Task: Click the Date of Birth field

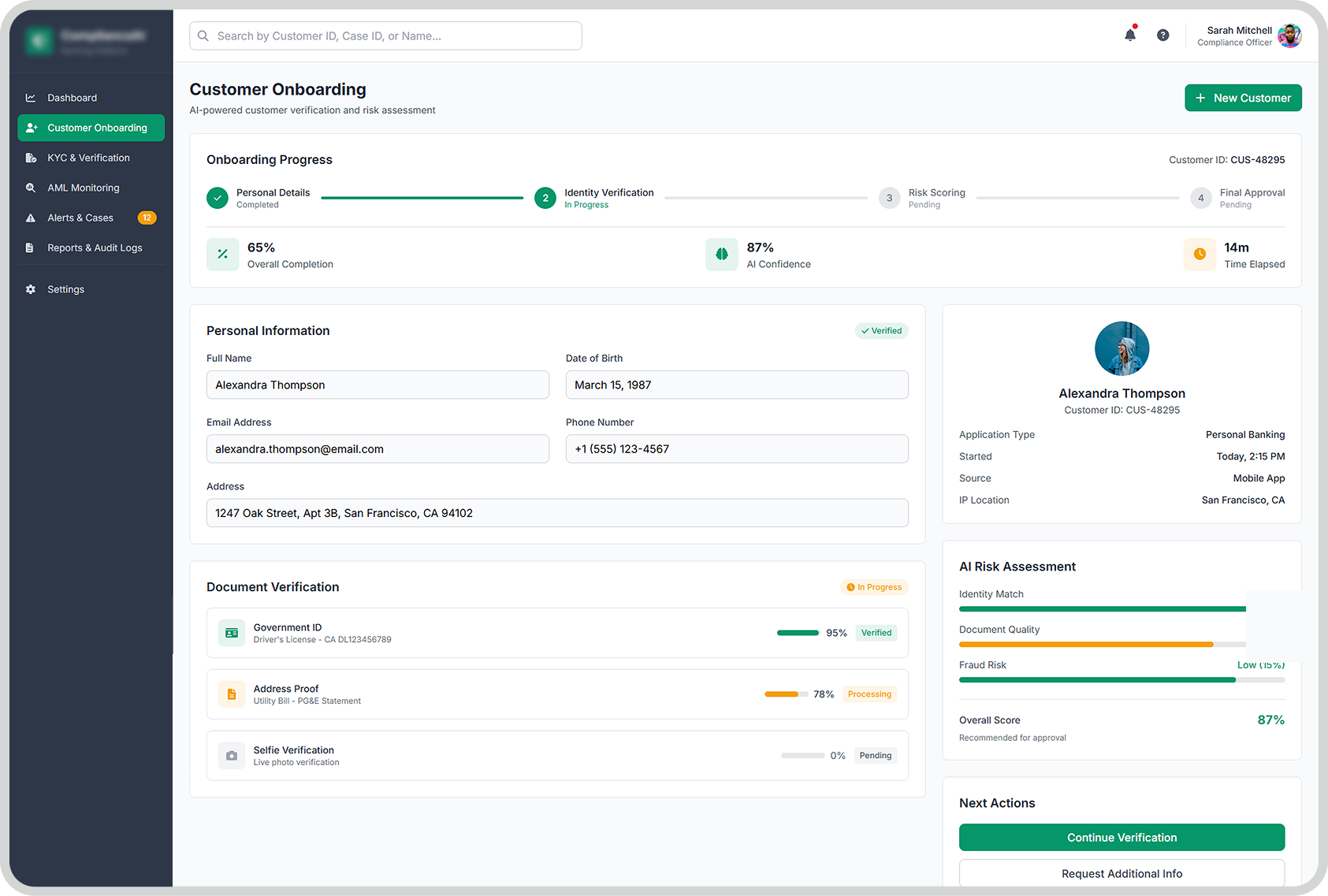Action: [x=737, y=385]
